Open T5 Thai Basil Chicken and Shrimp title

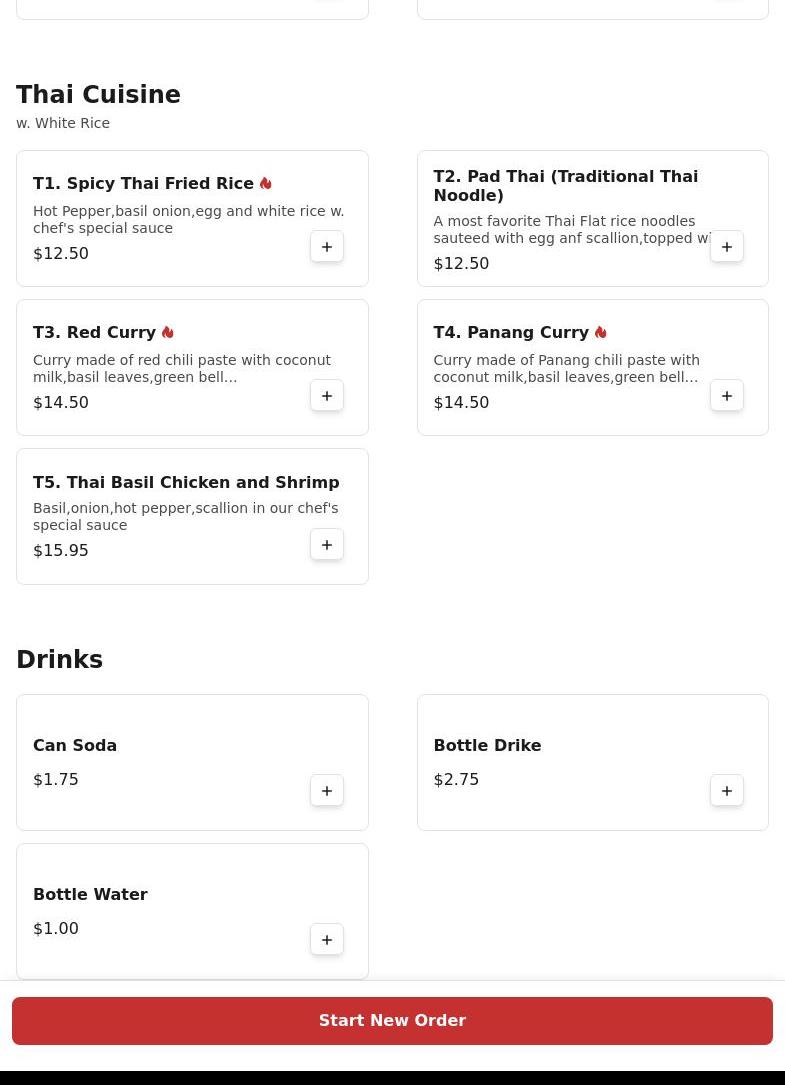[186, 482]
